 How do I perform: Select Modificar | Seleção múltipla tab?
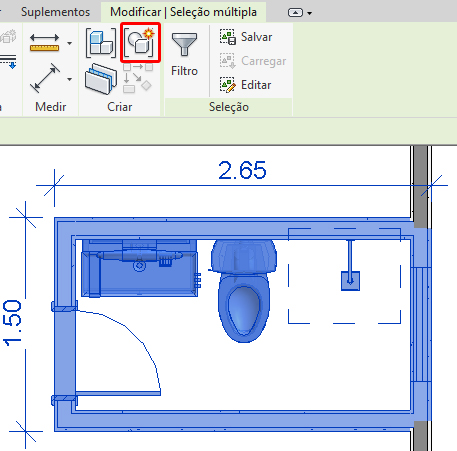click(x=183, y=12)
